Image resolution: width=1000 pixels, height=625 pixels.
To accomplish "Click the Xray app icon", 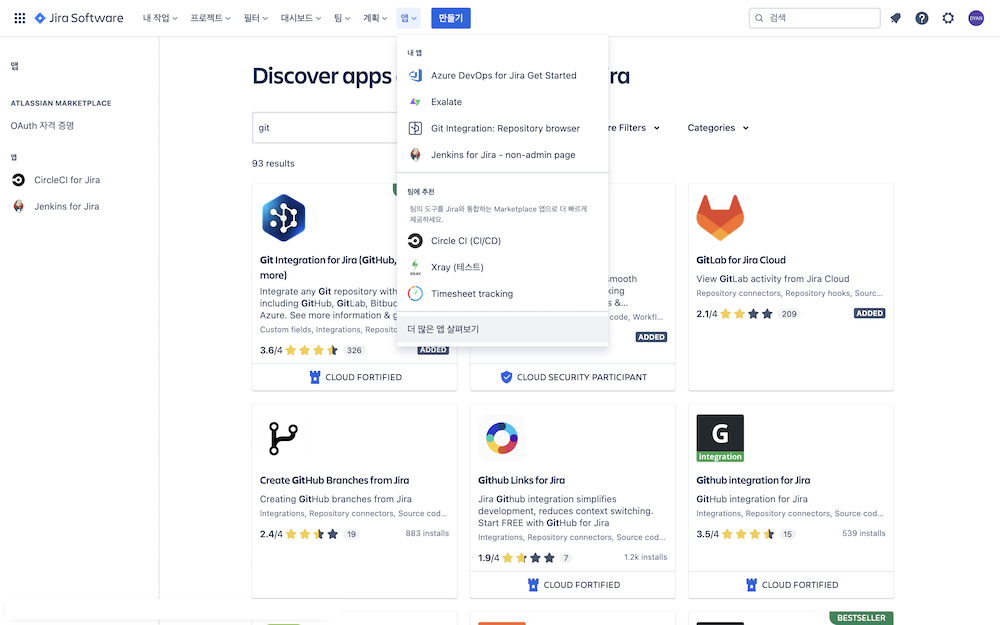I will point(415,267).
